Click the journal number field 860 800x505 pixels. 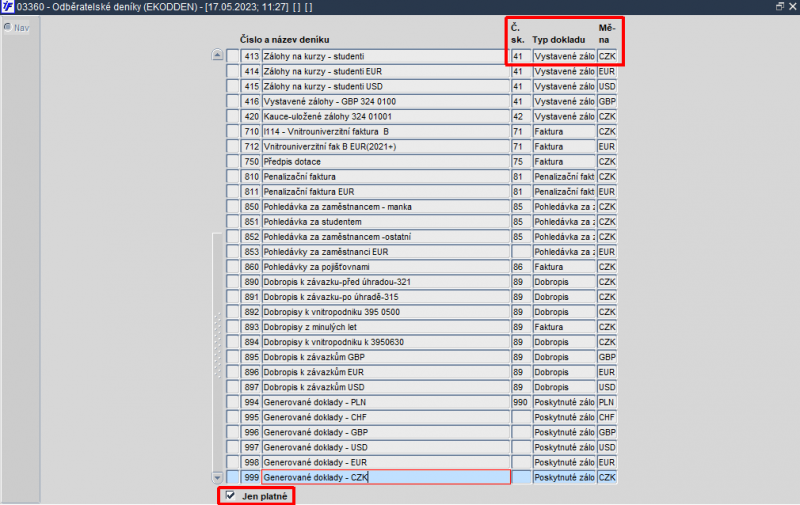pos(251,267)
